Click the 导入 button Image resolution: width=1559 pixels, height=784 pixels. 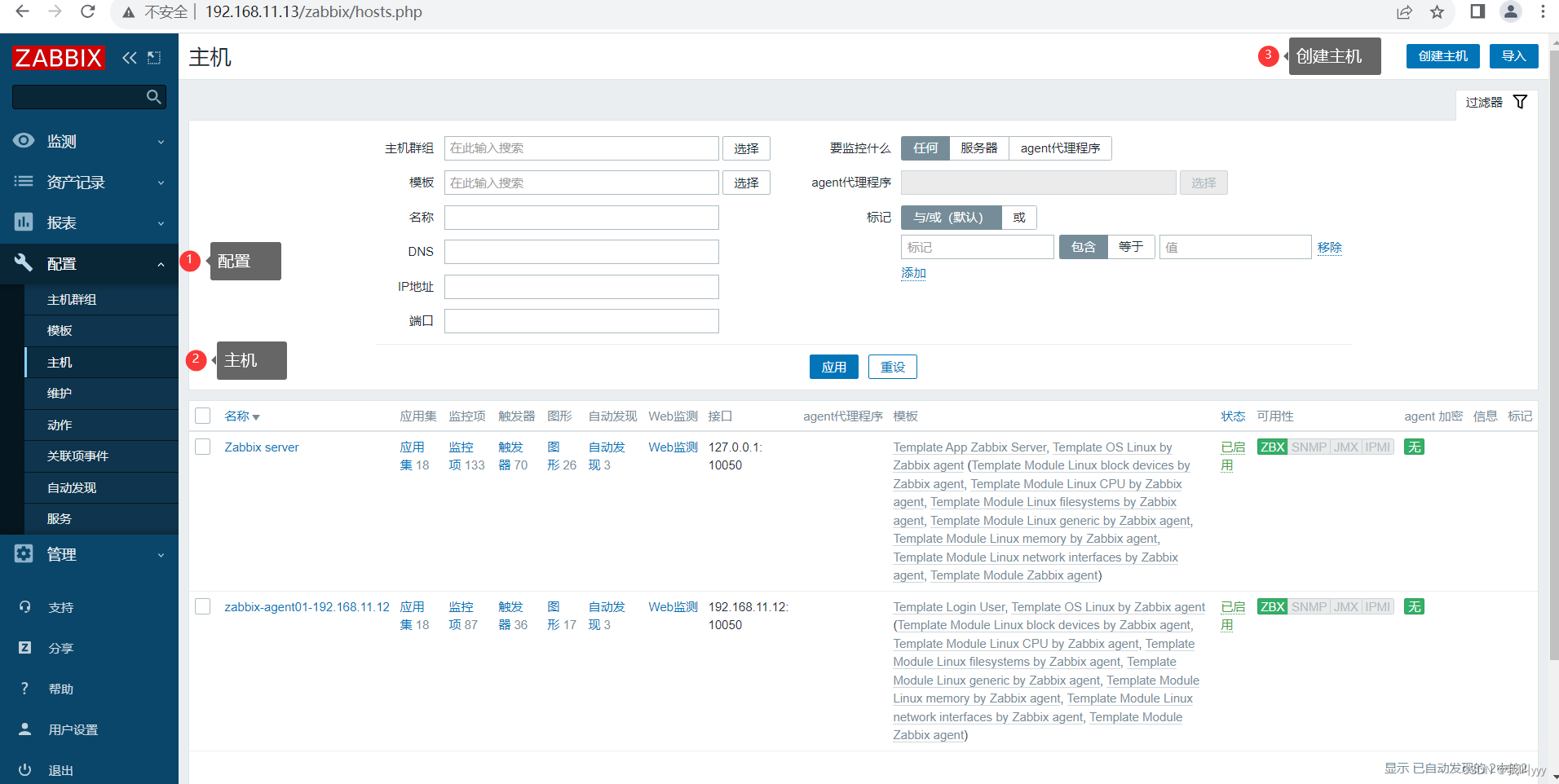[1513, 56]
